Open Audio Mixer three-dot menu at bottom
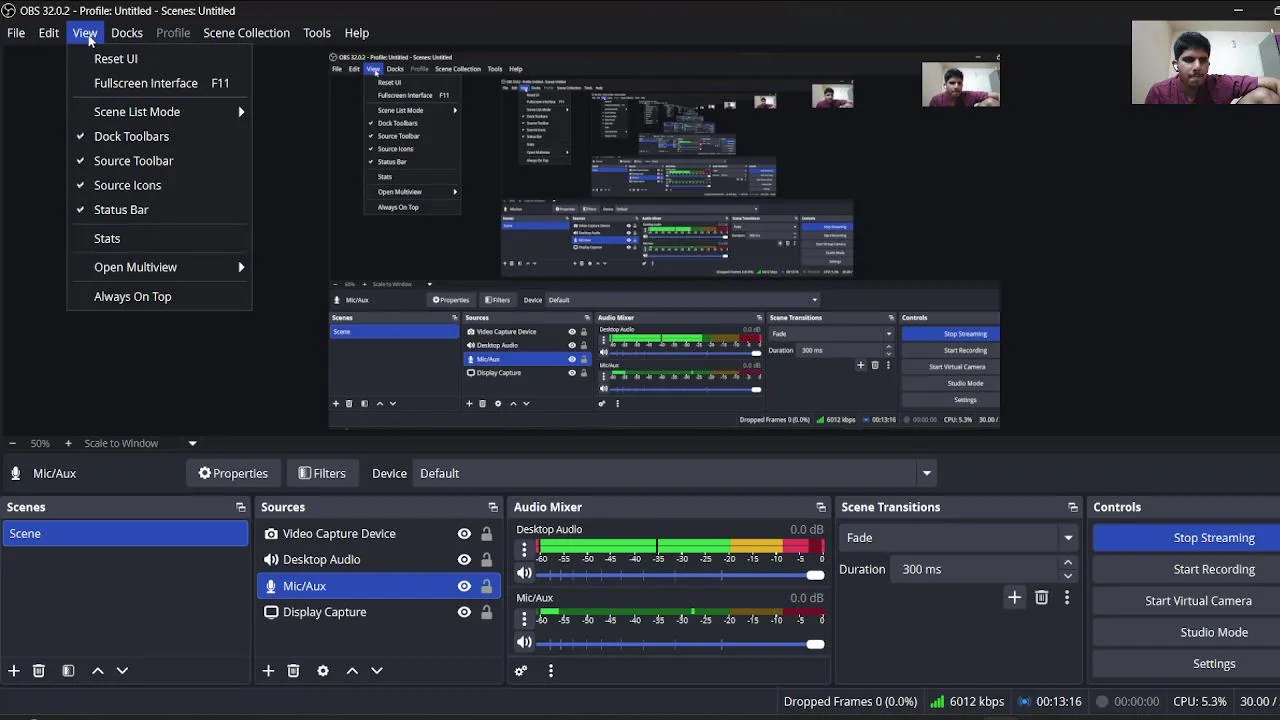Image resolution: width=1280 pixels, height=720 pixels. click(550, 671)
